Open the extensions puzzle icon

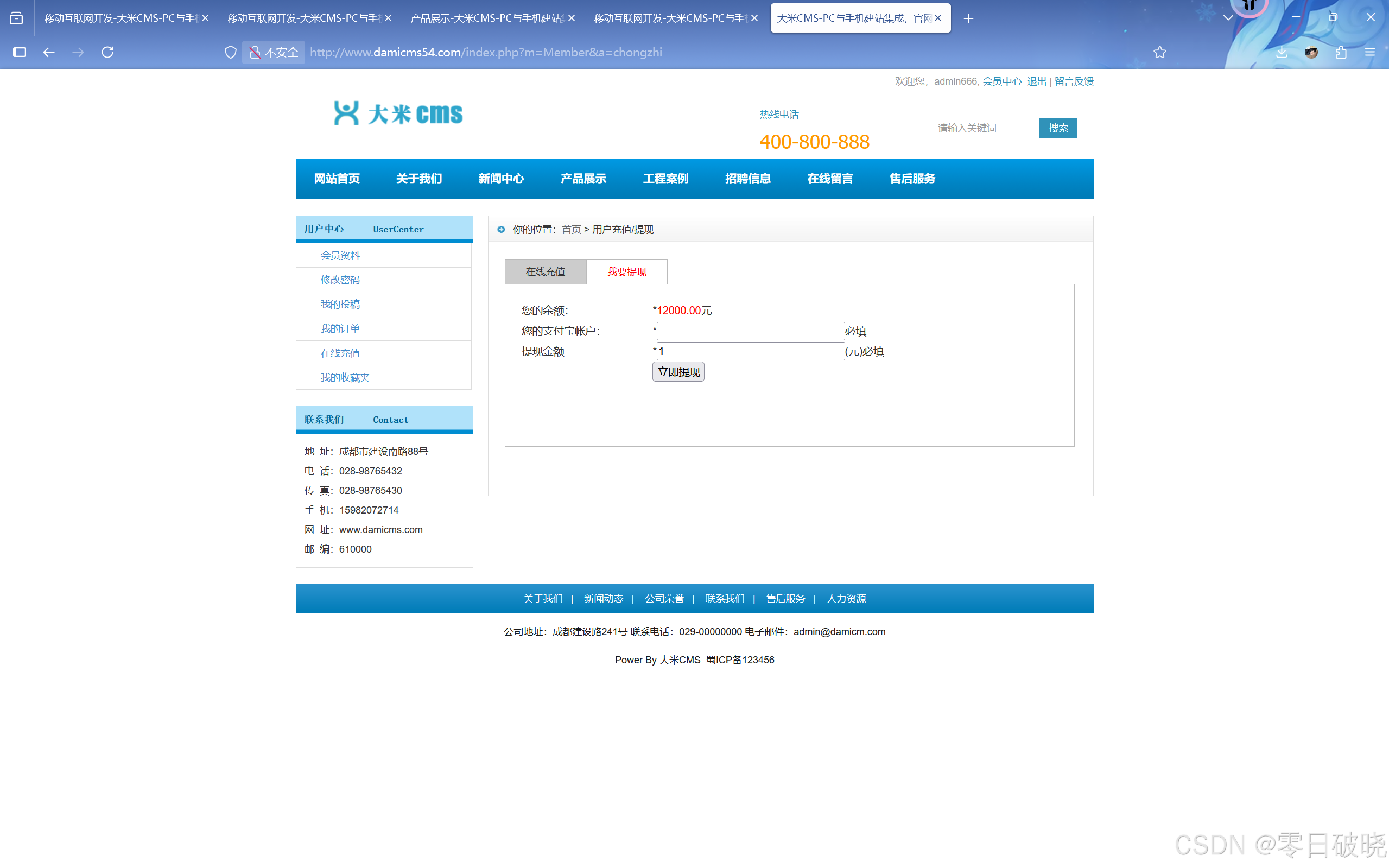(x=1341, y=52)
